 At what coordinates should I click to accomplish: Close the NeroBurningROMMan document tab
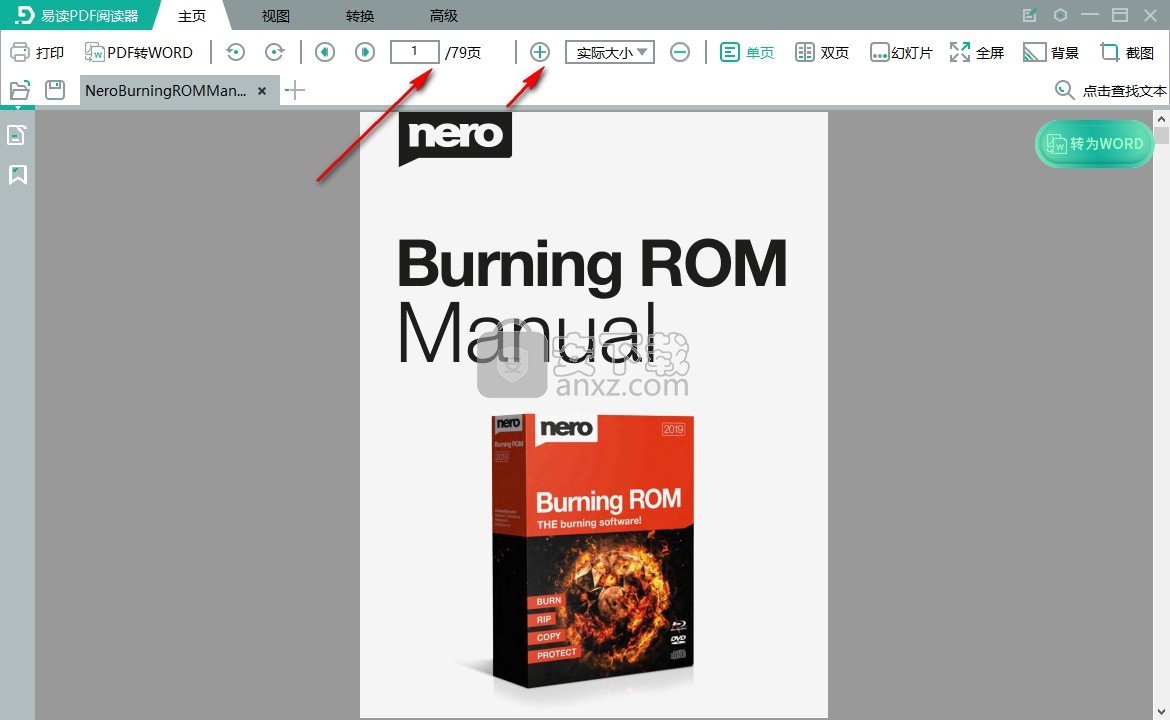pos(262,90)
